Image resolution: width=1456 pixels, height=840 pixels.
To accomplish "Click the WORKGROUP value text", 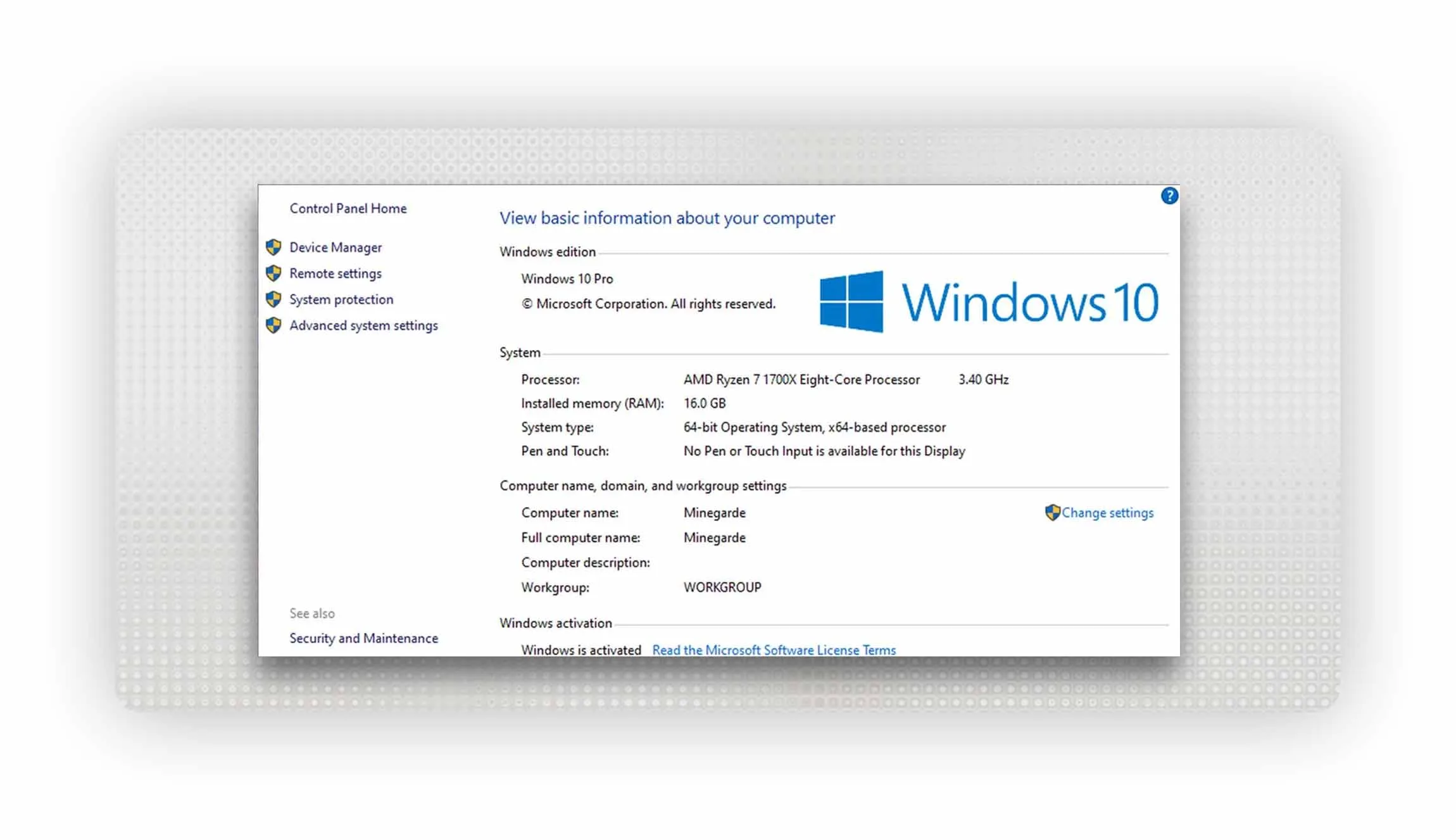I will 722,587.
